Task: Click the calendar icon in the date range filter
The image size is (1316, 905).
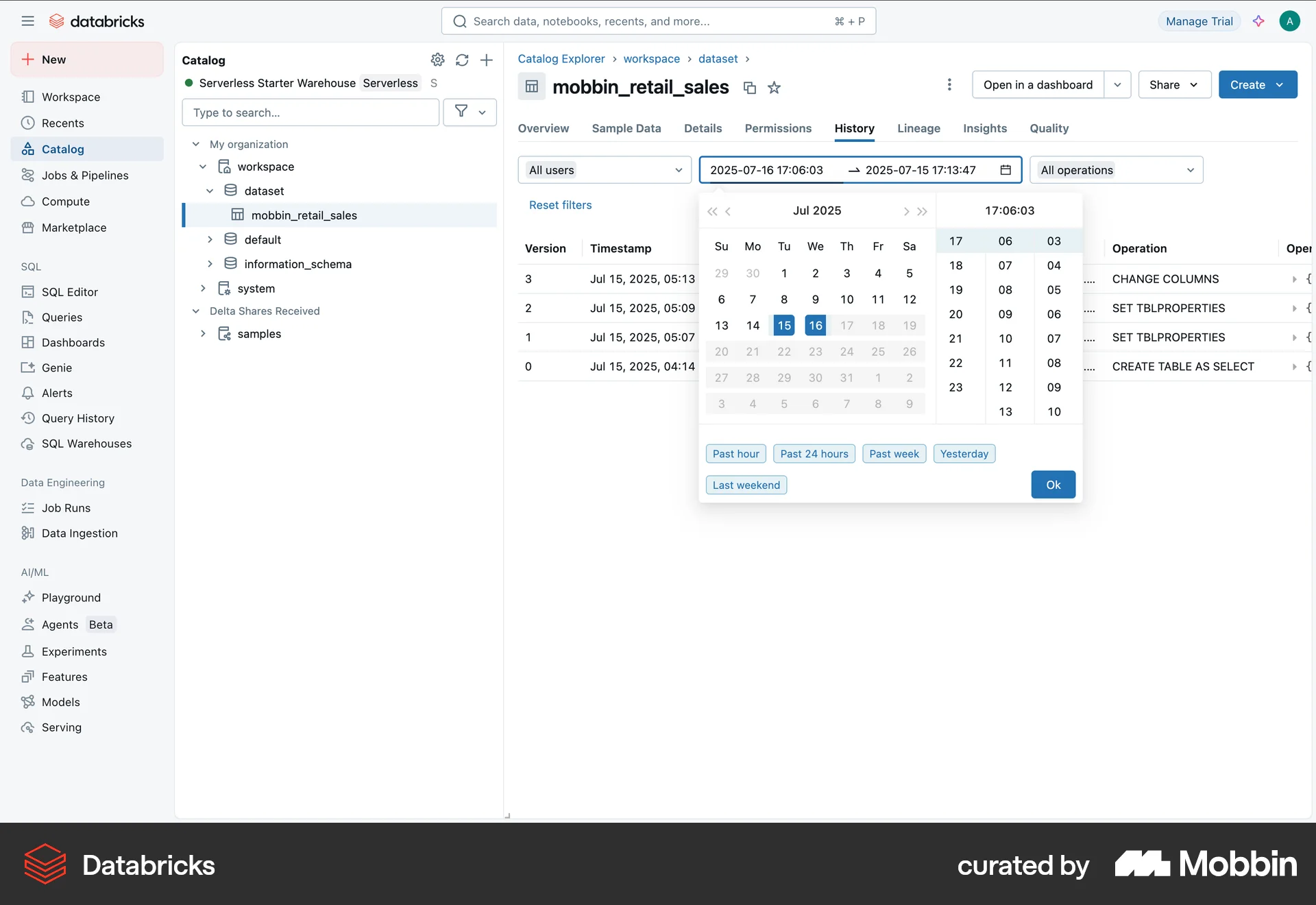Action: pos(1004,169)
